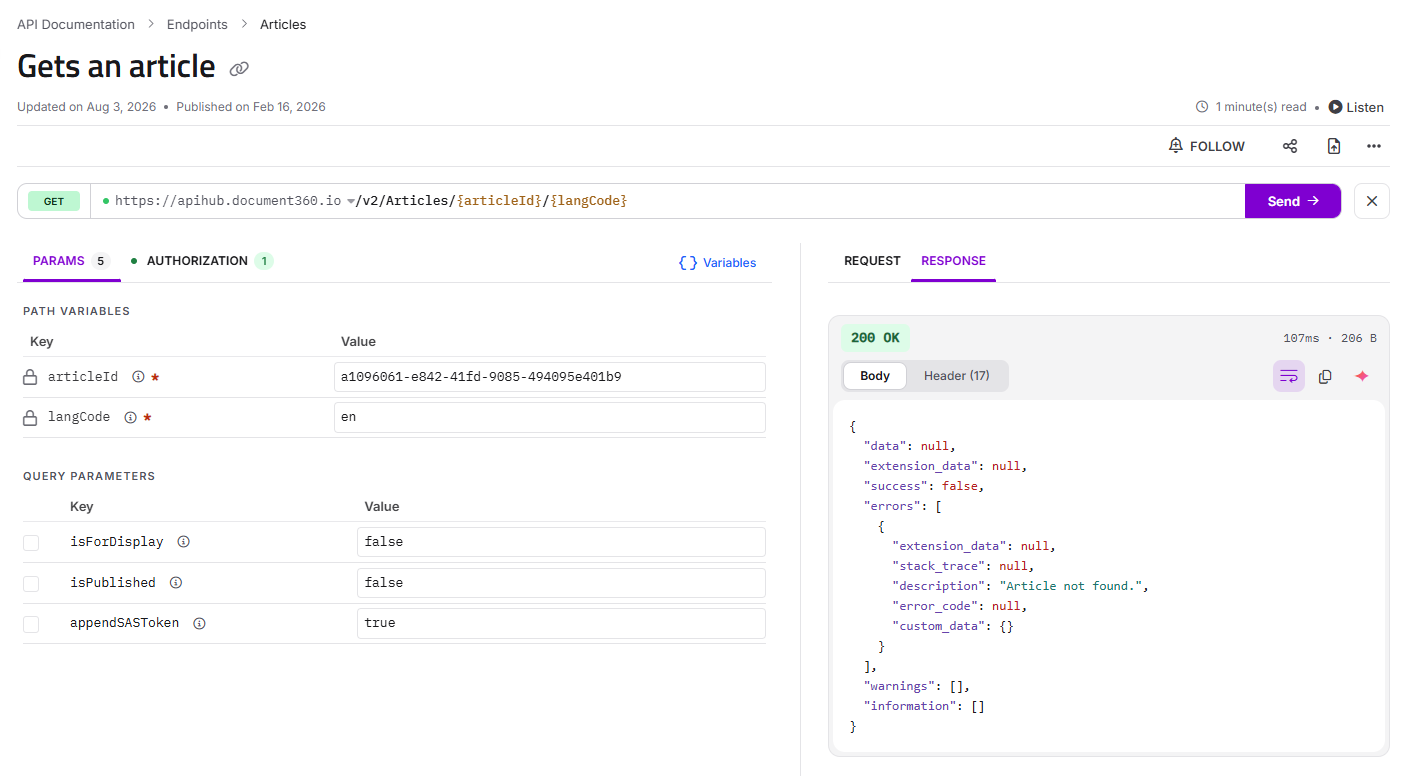Click the 200 OK status badge
Image resolution: width=1408 pixels, height=776 pixels.
pos(875,338)
